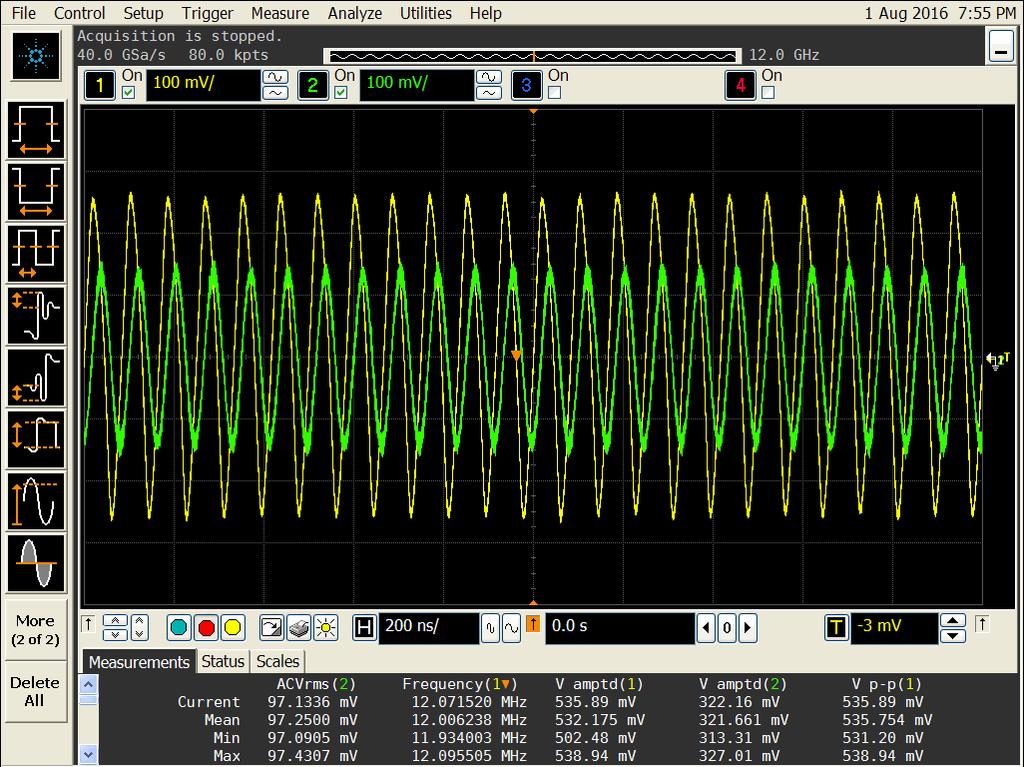Click the red octagon Stop button
The width and height of the screenshot is (1024, 767).
[x=206, y=628]
